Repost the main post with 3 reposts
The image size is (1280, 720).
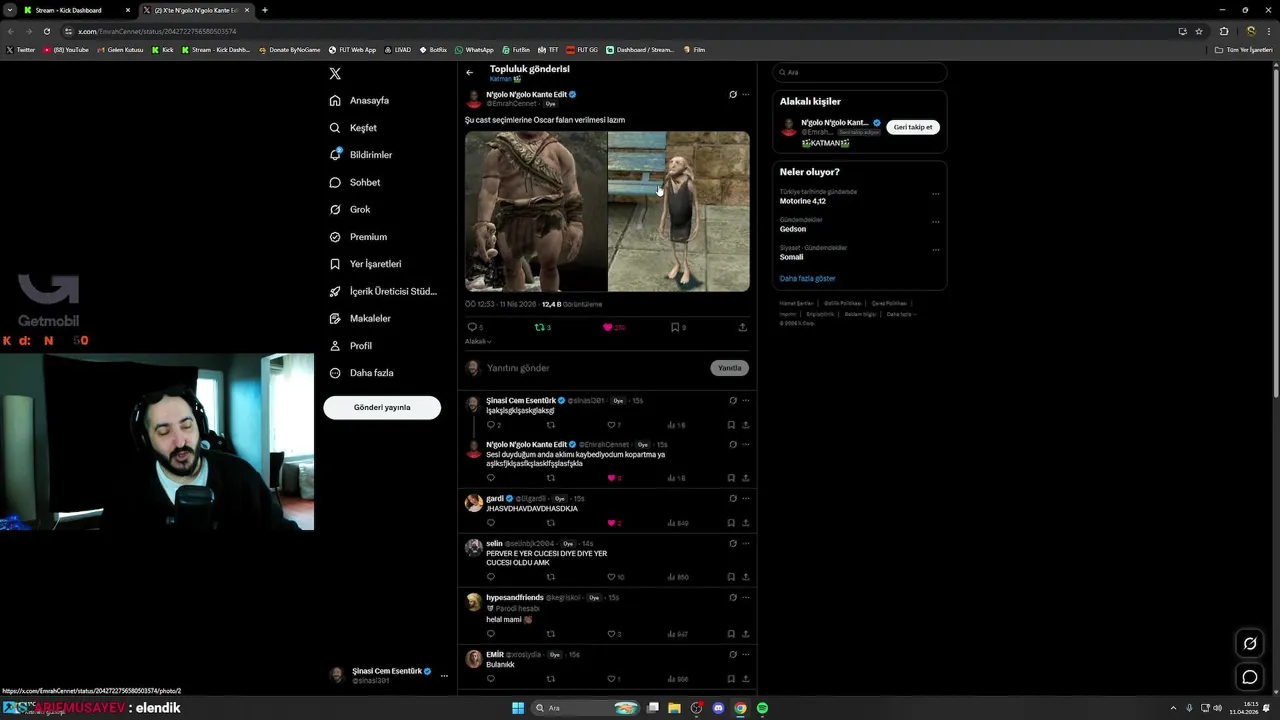[x=540, y=327]
